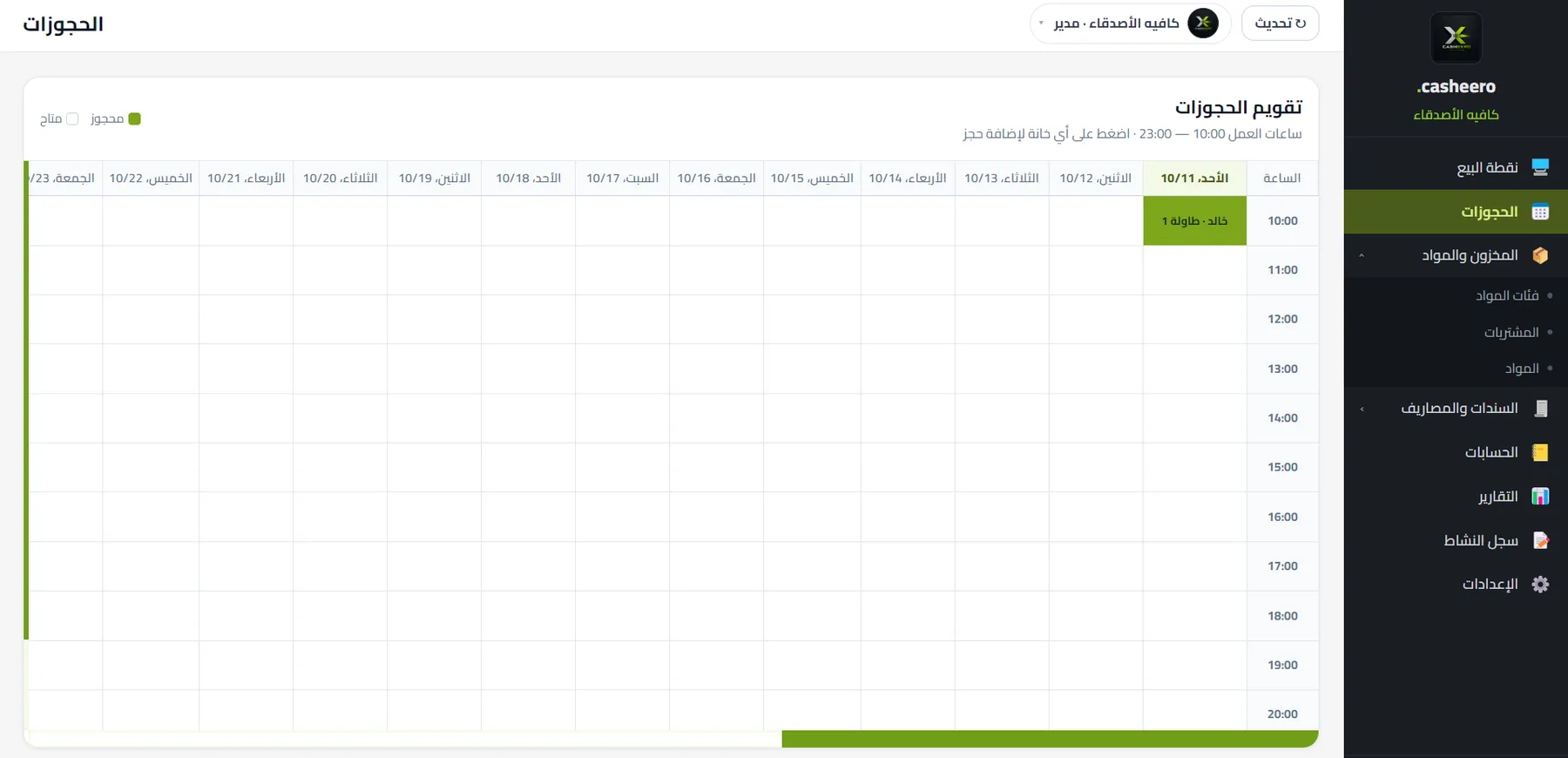Image resolution: width=1568 pixels, height=758 pixels.
Task: Click the green vertical scrollbar beside the calendar
Action: [26, 401]
